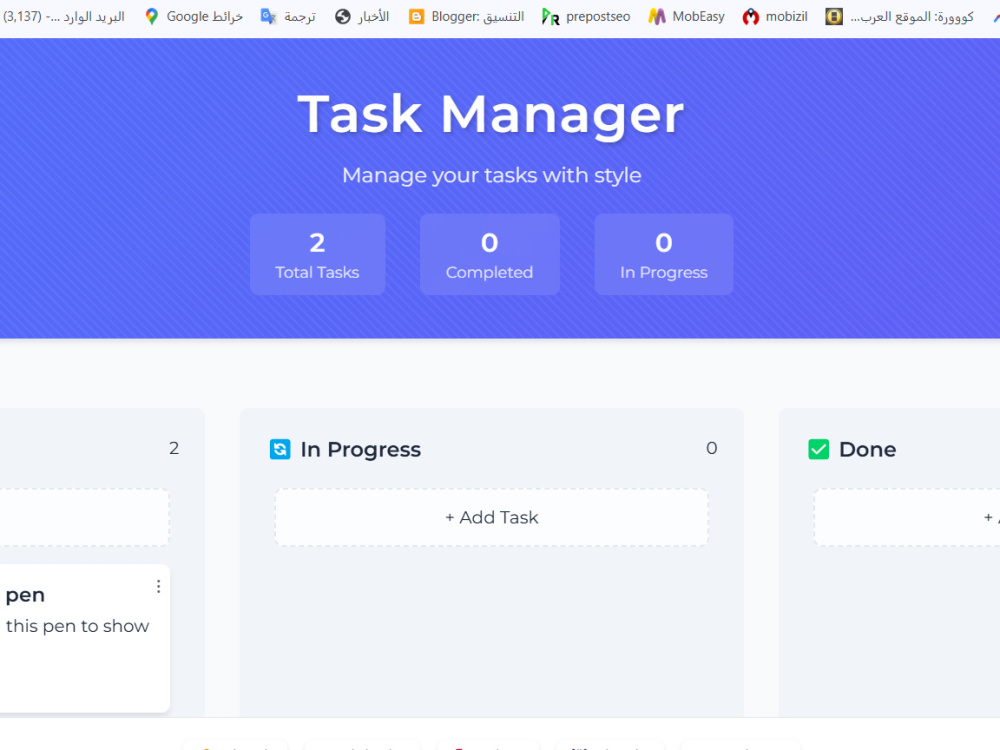
Task: Add a task to the Done column
Action: tap(907, 517)
